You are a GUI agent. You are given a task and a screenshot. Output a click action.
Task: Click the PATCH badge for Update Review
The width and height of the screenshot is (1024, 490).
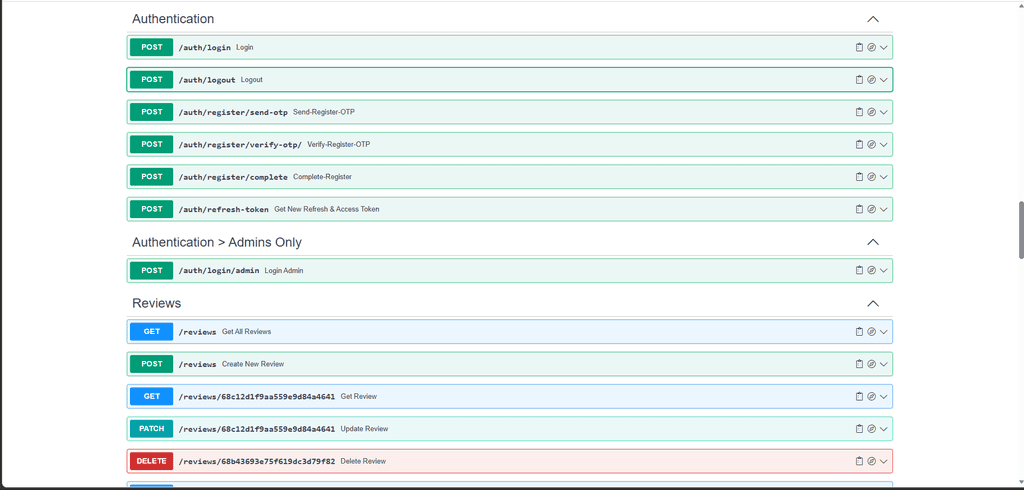pyautogui.click(x=151, y=429)
